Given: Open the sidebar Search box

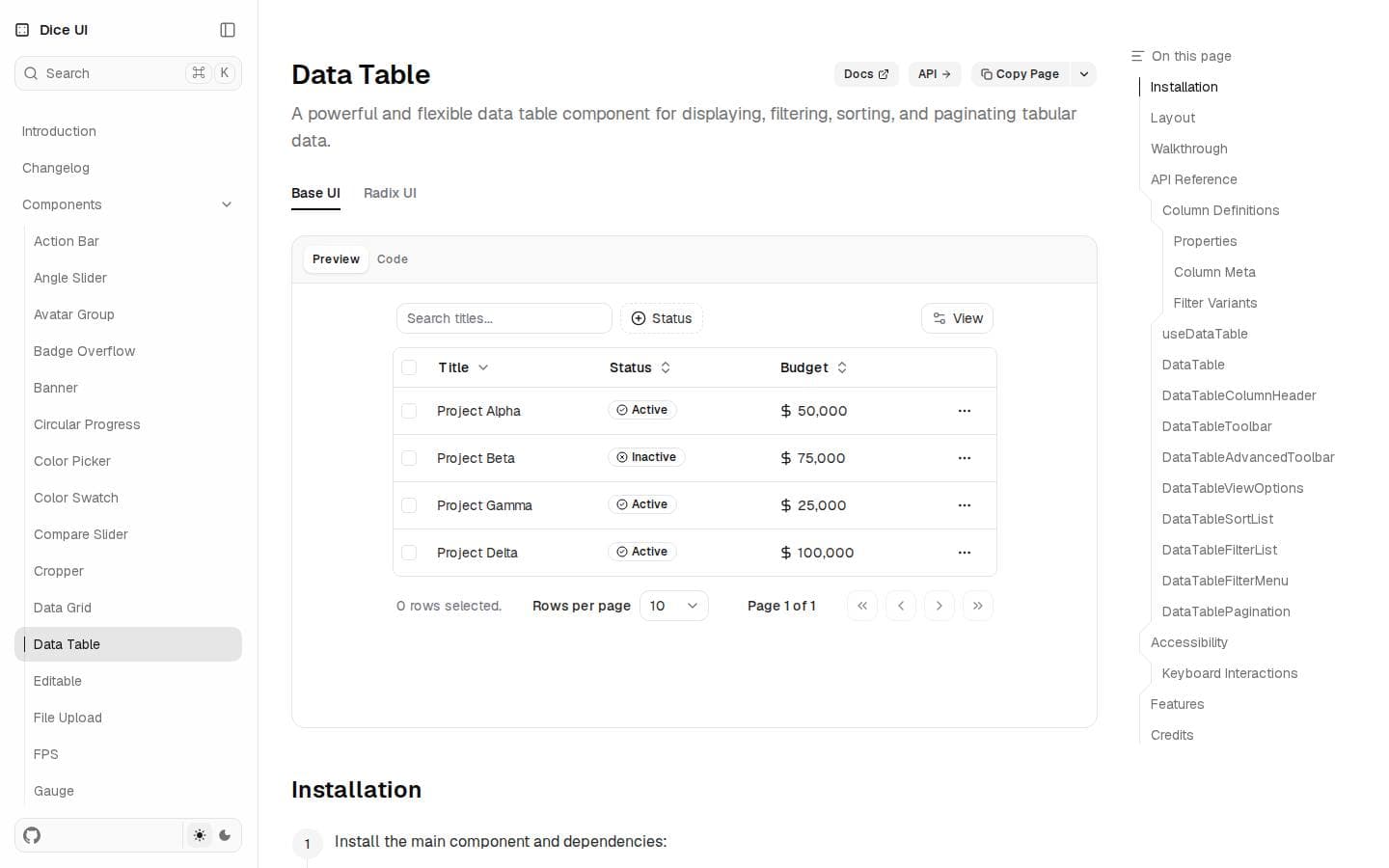Looking at the screenshot, I should (128, 73).
